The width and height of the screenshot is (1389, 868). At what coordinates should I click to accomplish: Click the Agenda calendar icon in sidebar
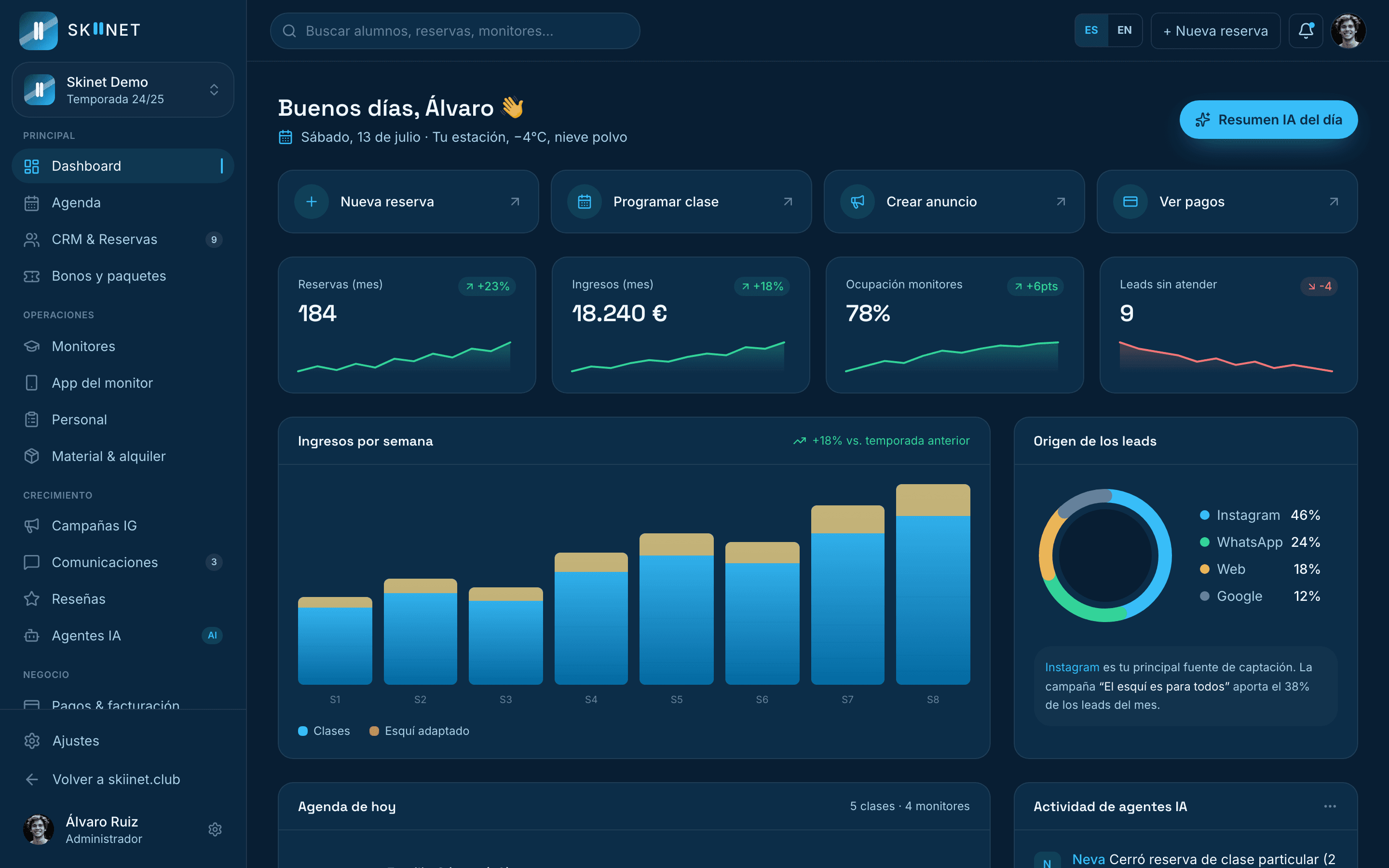[x=31, y=203]
